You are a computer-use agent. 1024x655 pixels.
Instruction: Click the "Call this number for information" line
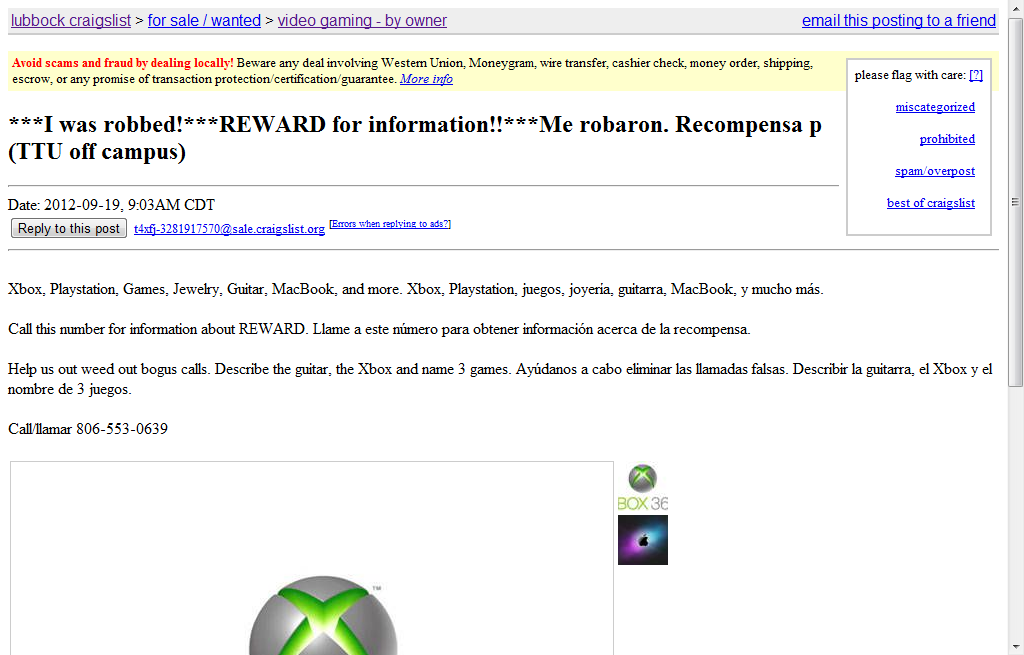(x=379, y=329)
